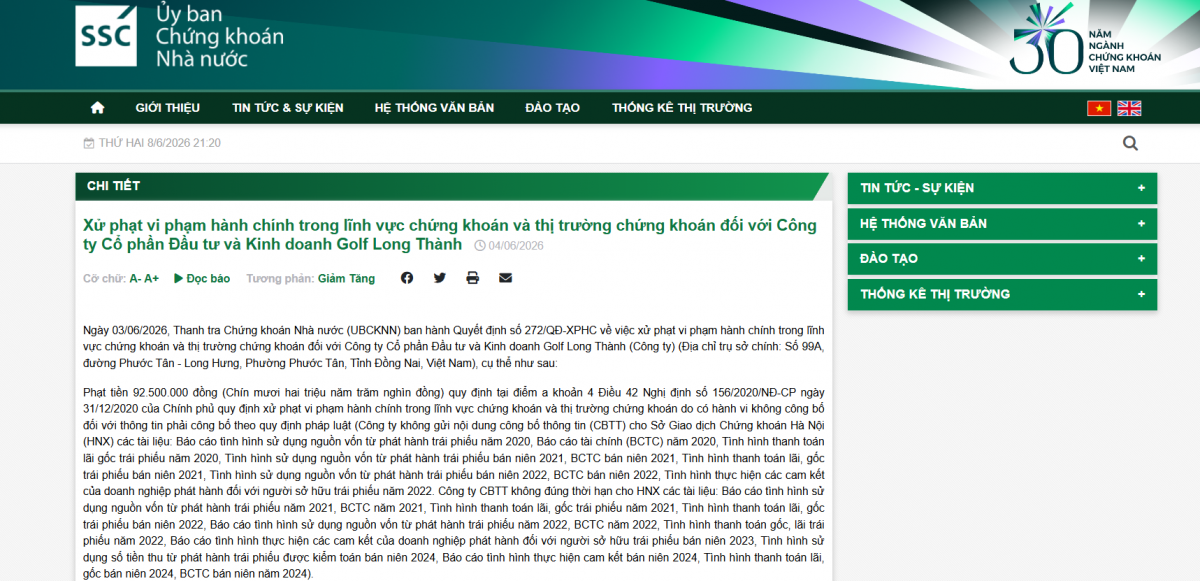Increase contrast with Tăng

[362, 279]
